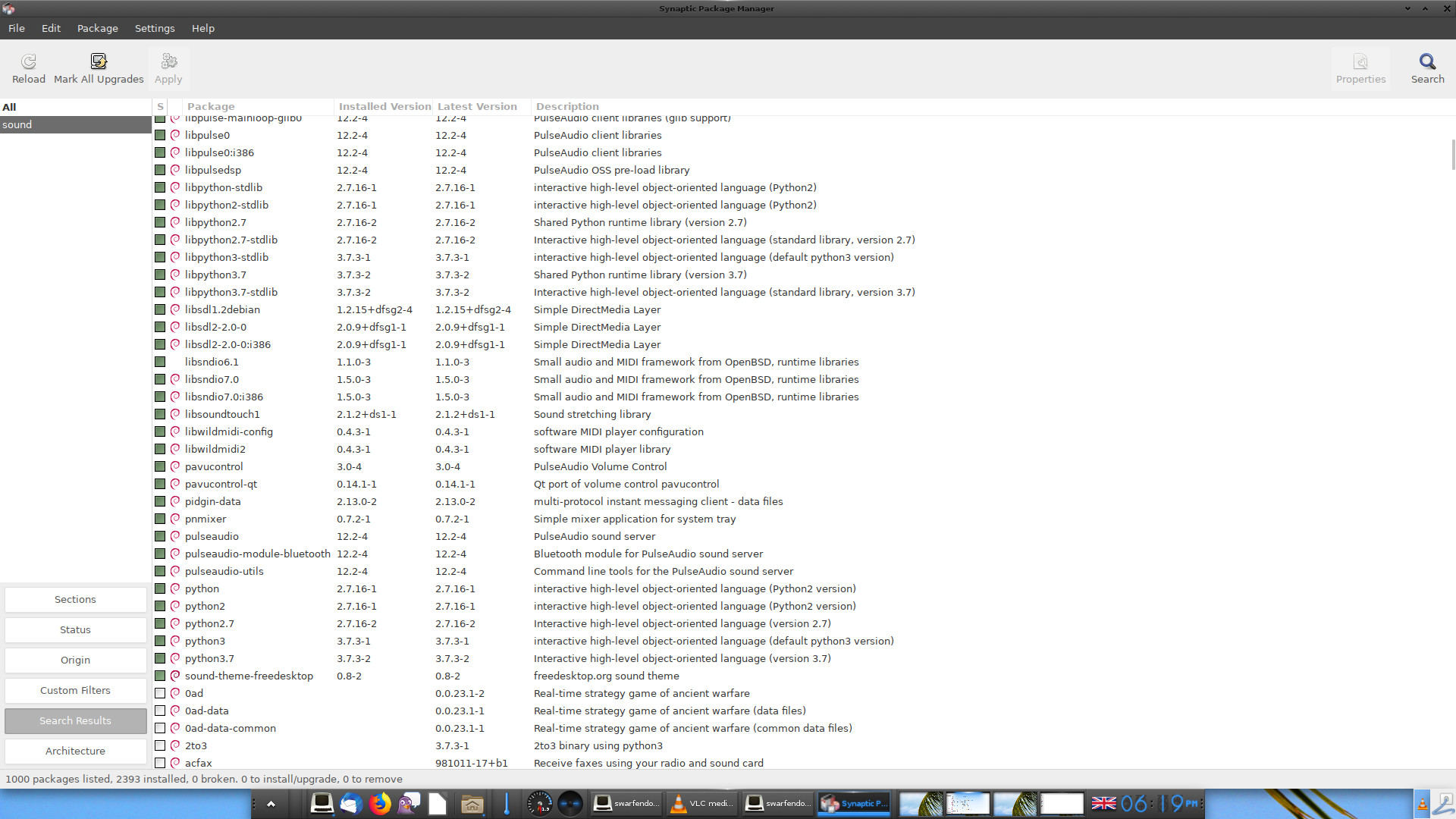
Task: Toggle status checkbox for acfax package
Action: pyautogui.click(x=160, y=763)
